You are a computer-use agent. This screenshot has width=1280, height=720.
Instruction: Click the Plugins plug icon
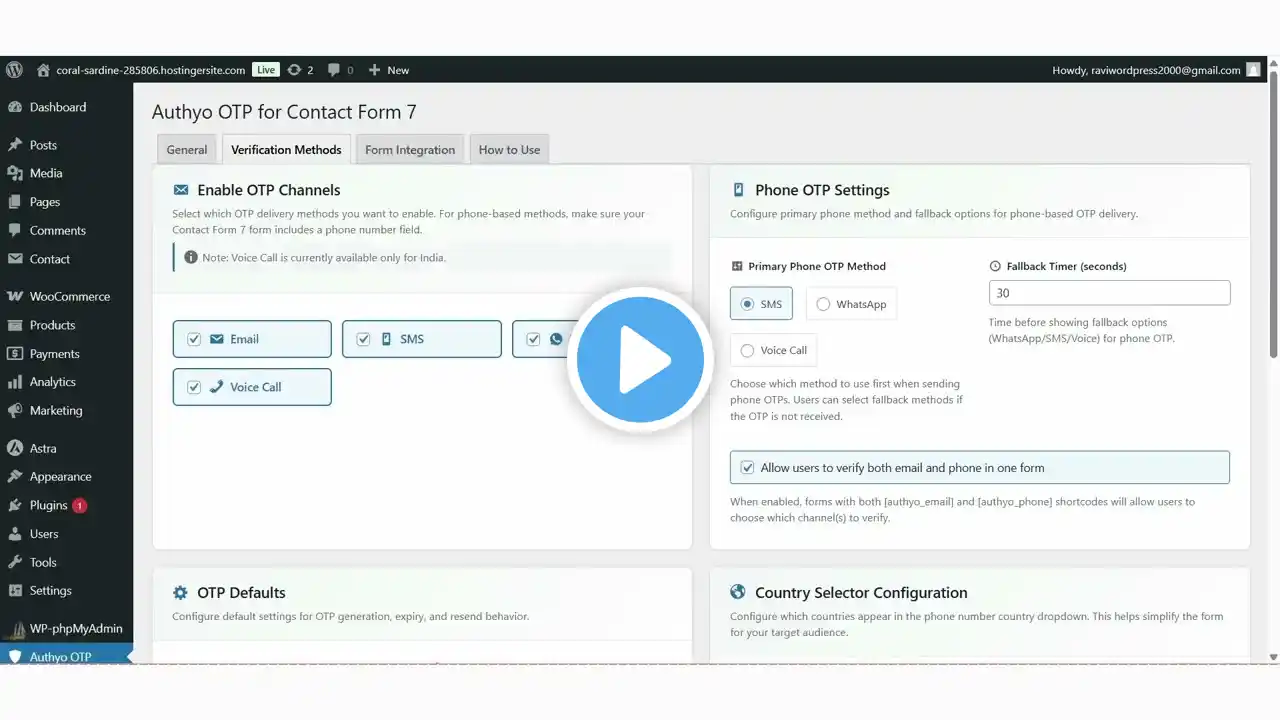pos(15,506)
